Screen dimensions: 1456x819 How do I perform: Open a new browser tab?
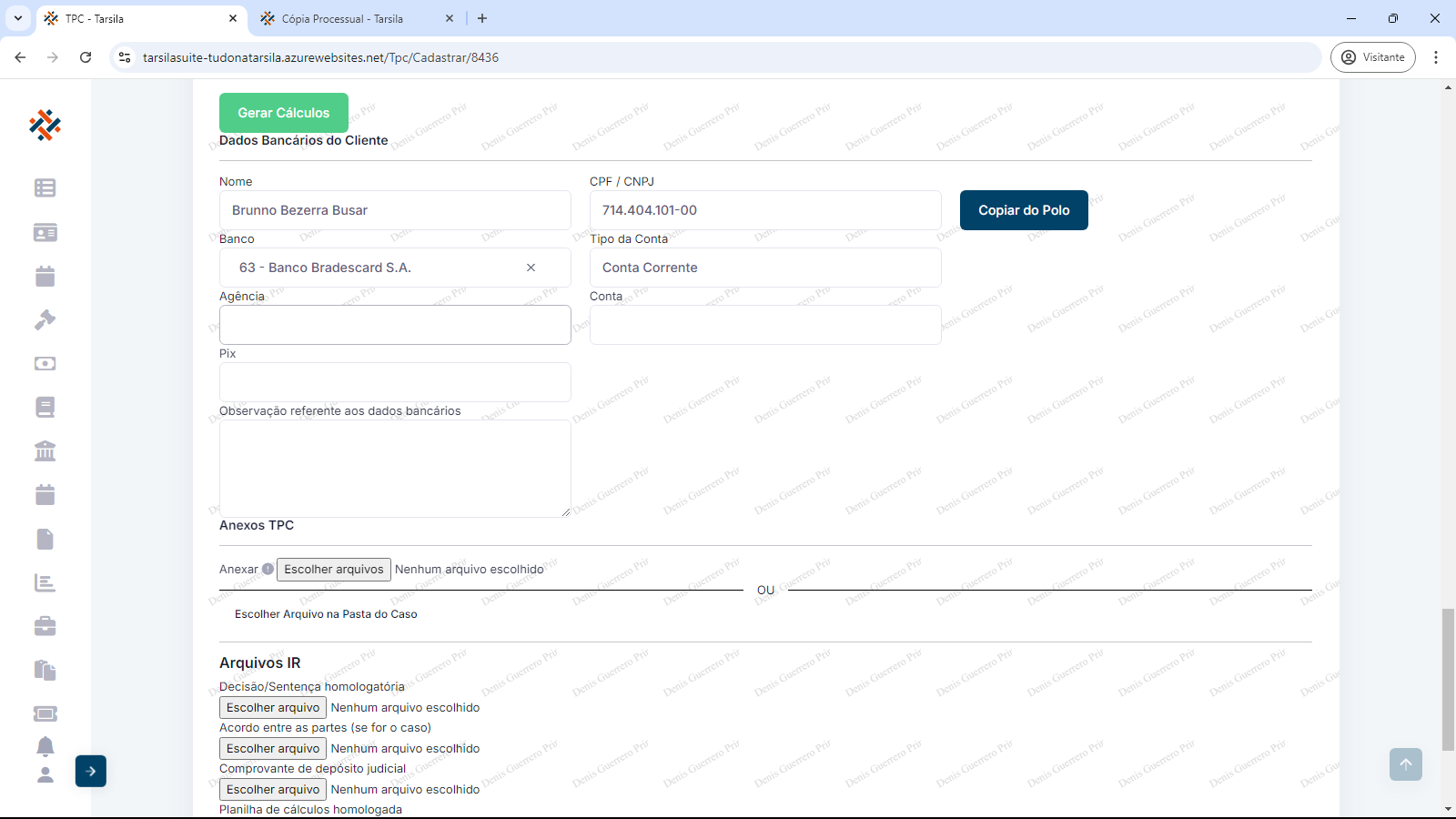[x=482, y=18]
